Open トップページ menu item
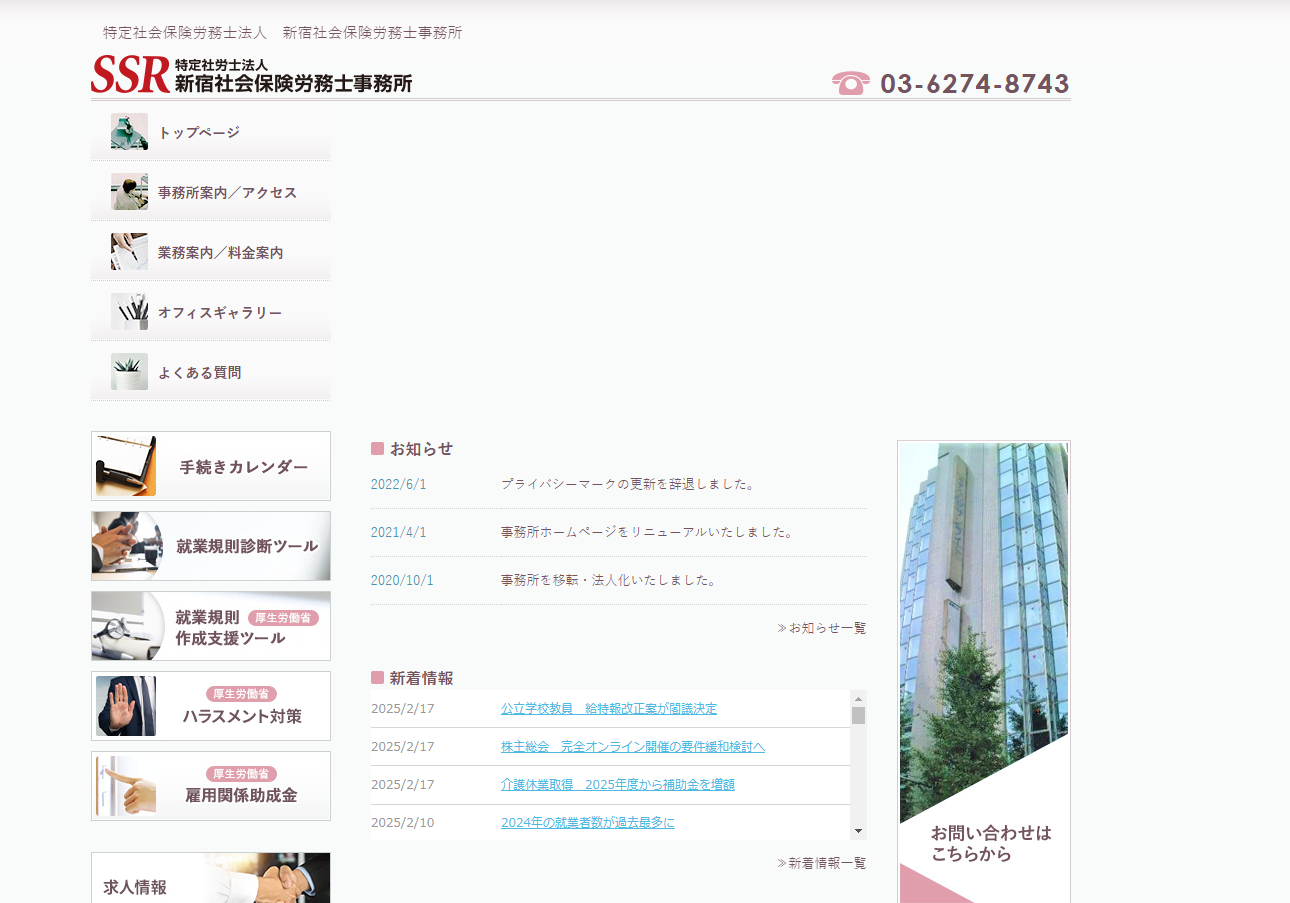 pos(211,132)
